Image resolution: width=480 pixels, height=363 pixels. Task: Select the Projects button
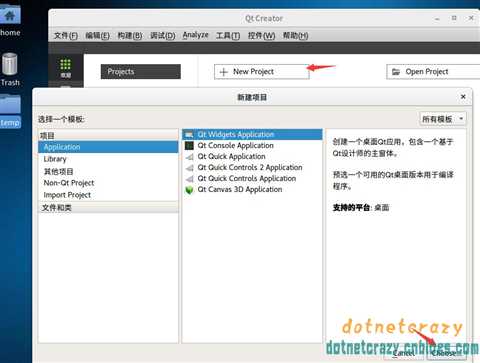141,72
